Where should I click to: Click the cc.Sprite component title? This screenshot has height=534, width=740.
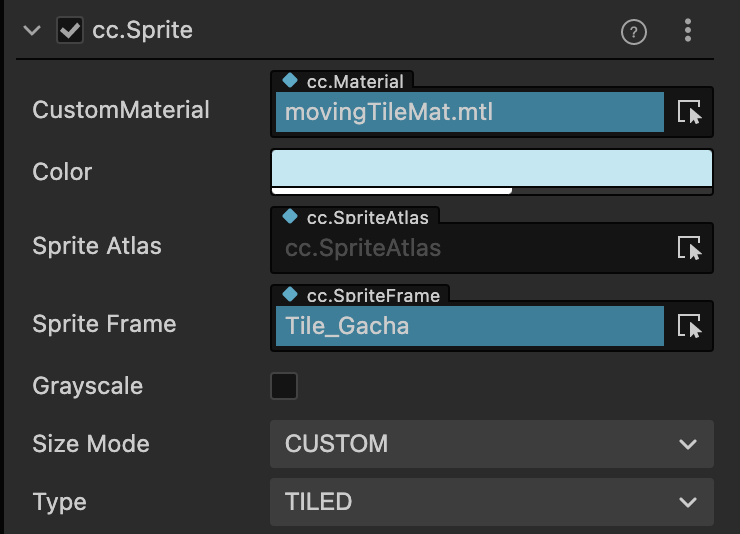pyautogui.click(x=143, y=31)
